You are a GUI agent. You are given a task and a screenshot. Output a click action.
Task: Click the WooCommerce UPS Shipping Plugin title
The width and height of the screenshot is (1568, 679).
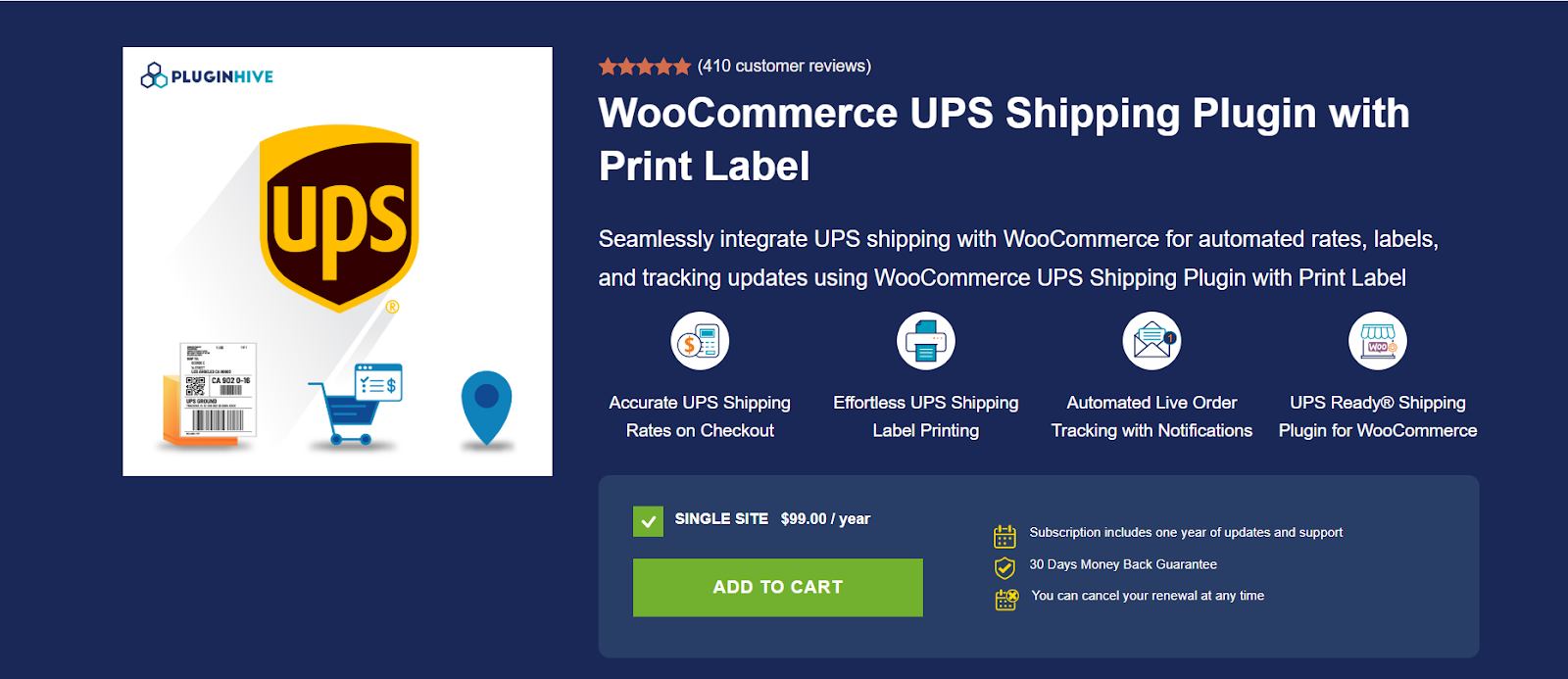coord(1004,139)
